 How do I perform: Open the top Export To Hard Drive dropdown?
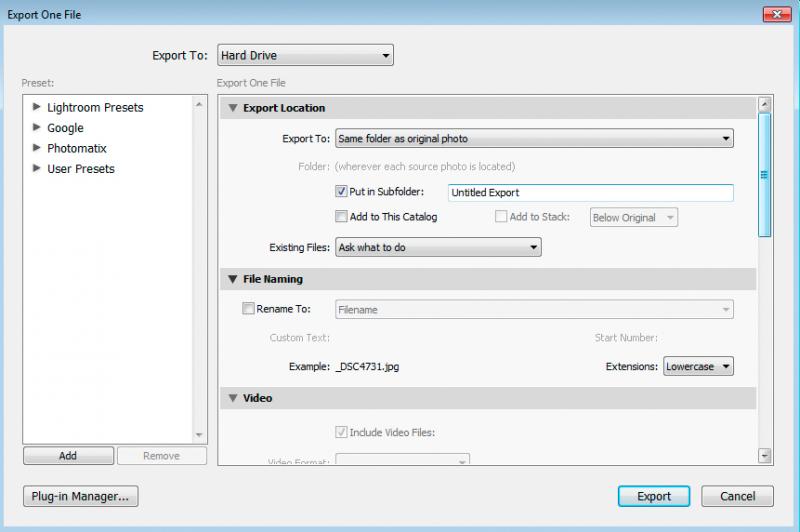coord(305,55)
